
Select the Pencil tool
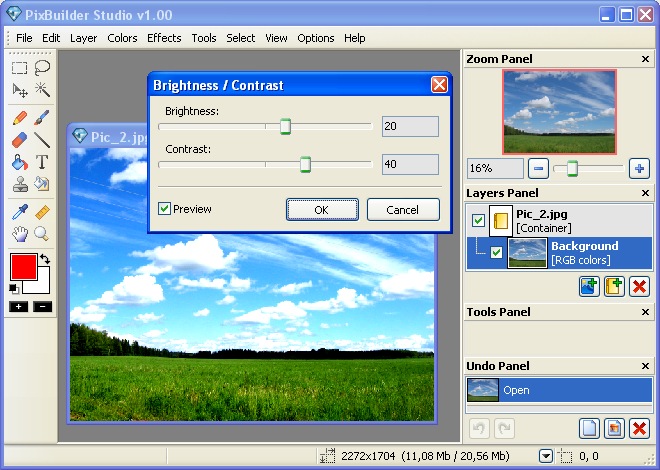coord(19,118)
